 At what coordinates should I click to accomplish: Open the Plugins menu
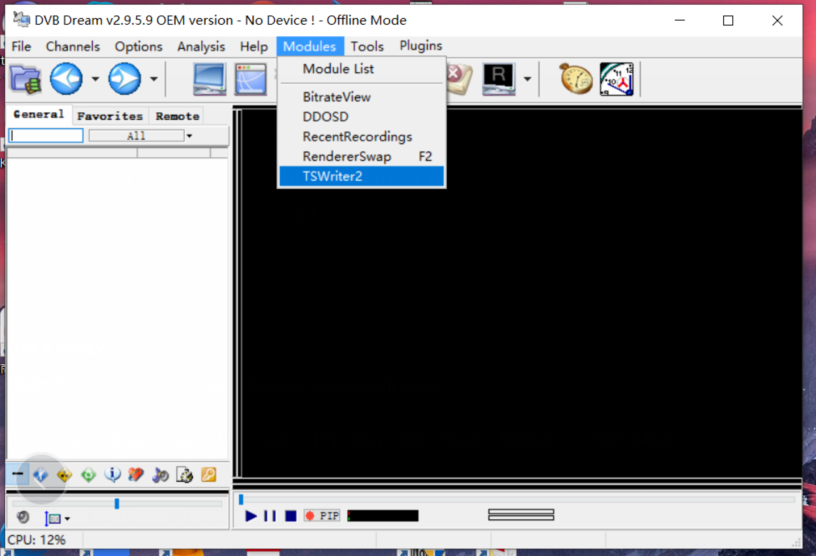420,46
